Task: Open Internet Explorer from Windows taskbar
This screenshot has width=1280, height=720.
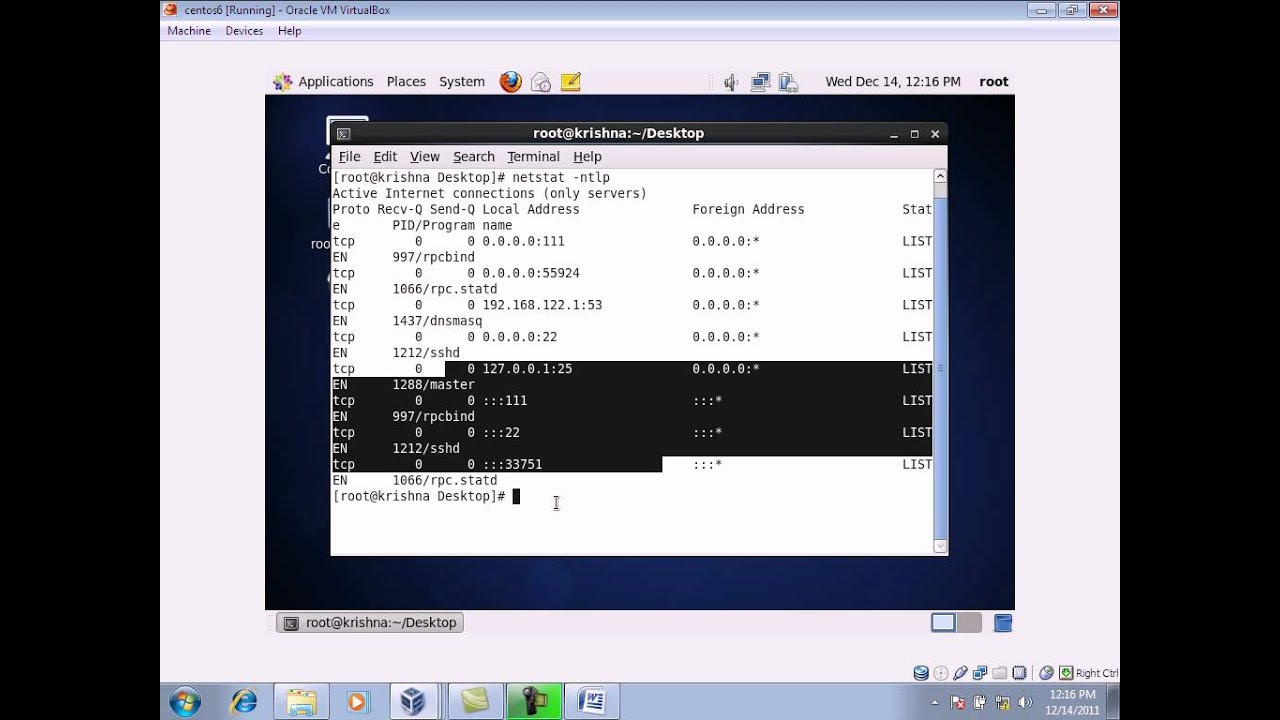Action: [x=244, y=702]
